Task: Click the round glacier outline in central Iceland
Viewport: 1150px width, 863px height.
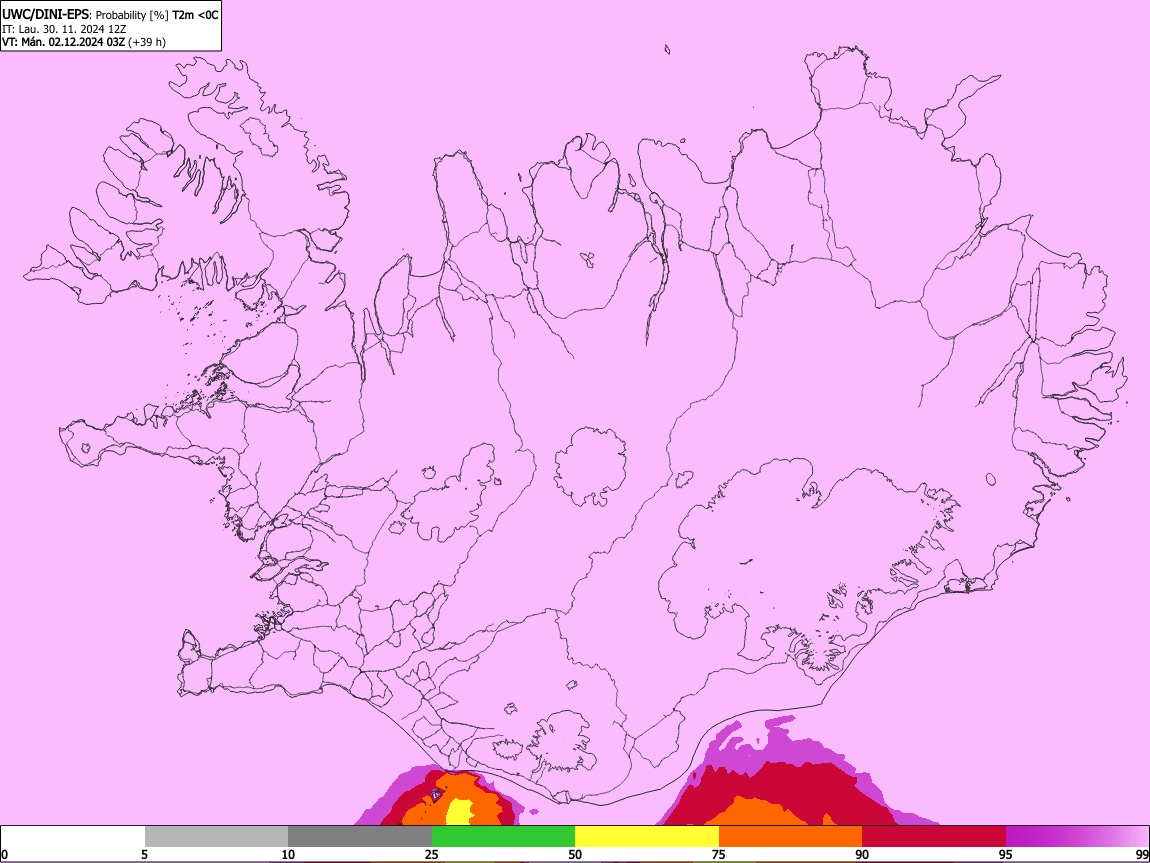Action: point(590,466)
